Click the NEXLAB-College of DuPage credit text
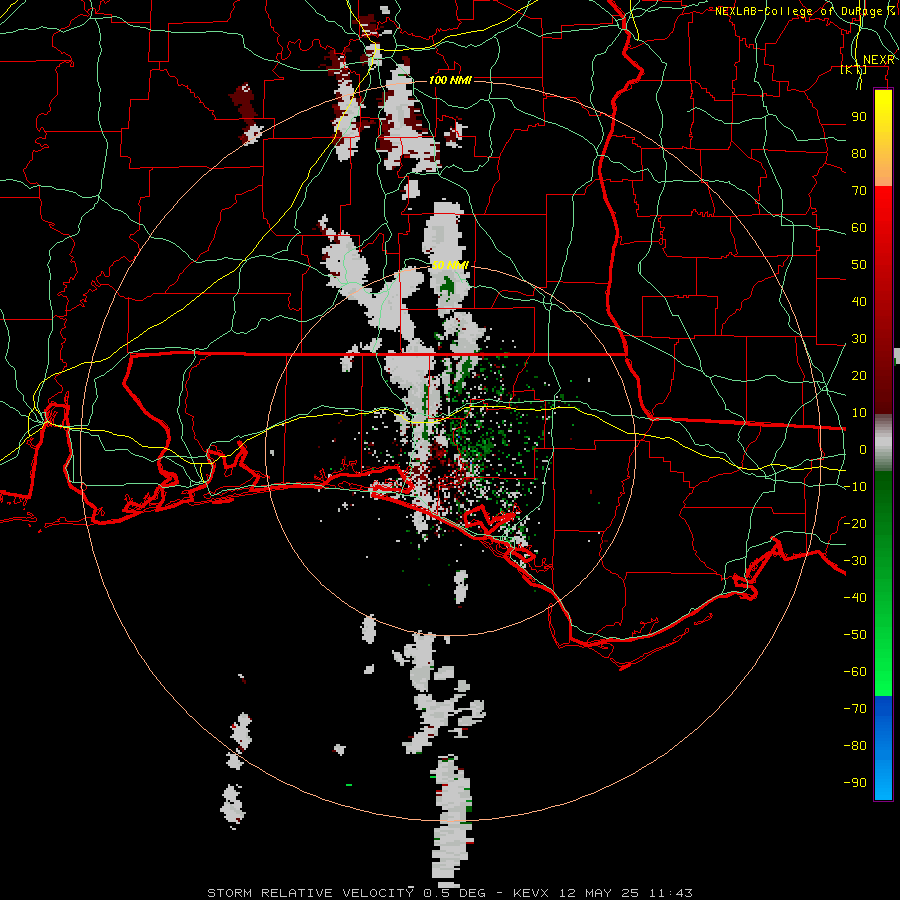The image size is (900, 900). point(804,11)
